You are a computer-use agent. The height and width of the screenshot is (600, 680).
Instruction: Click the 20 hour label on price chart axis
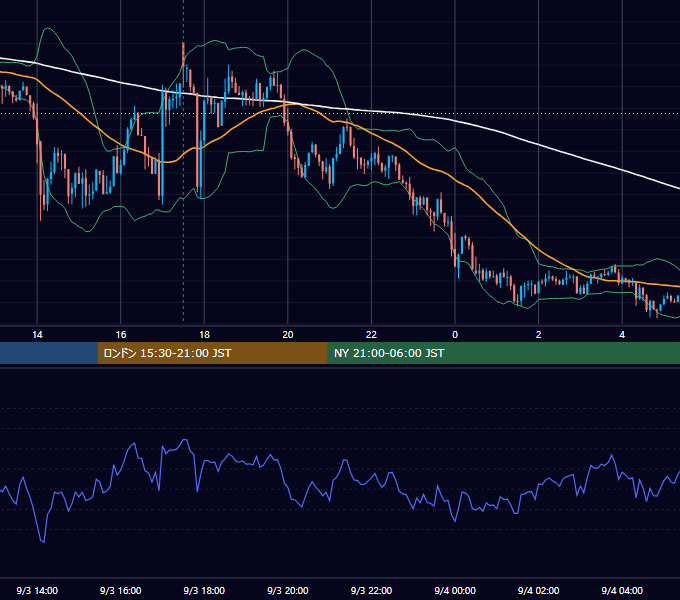point(288,335)
